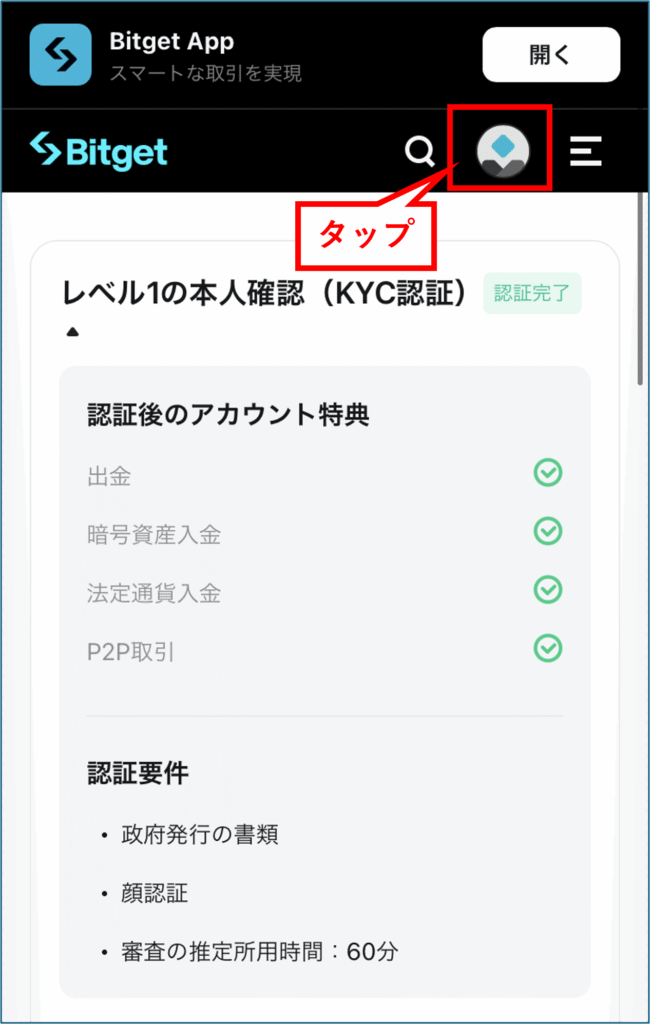Click the green check next to 暗号資産入金
This screenshot has width=650, height=1024.
(547, 532)
